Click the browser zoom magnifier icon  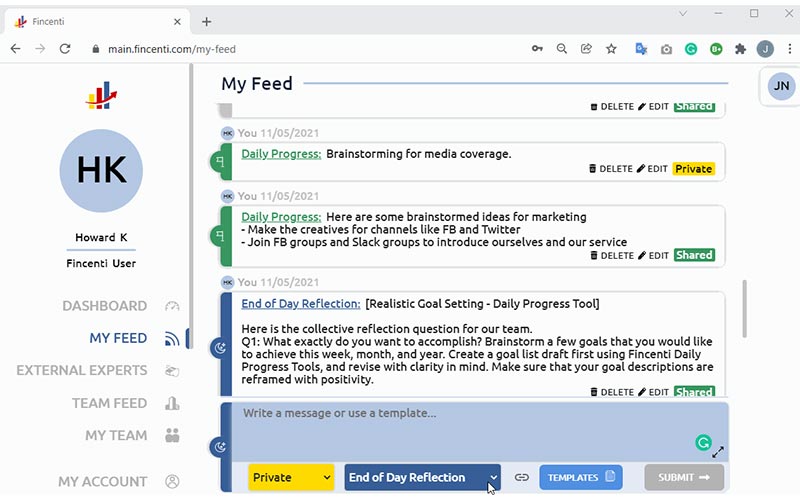coord(562,49)
